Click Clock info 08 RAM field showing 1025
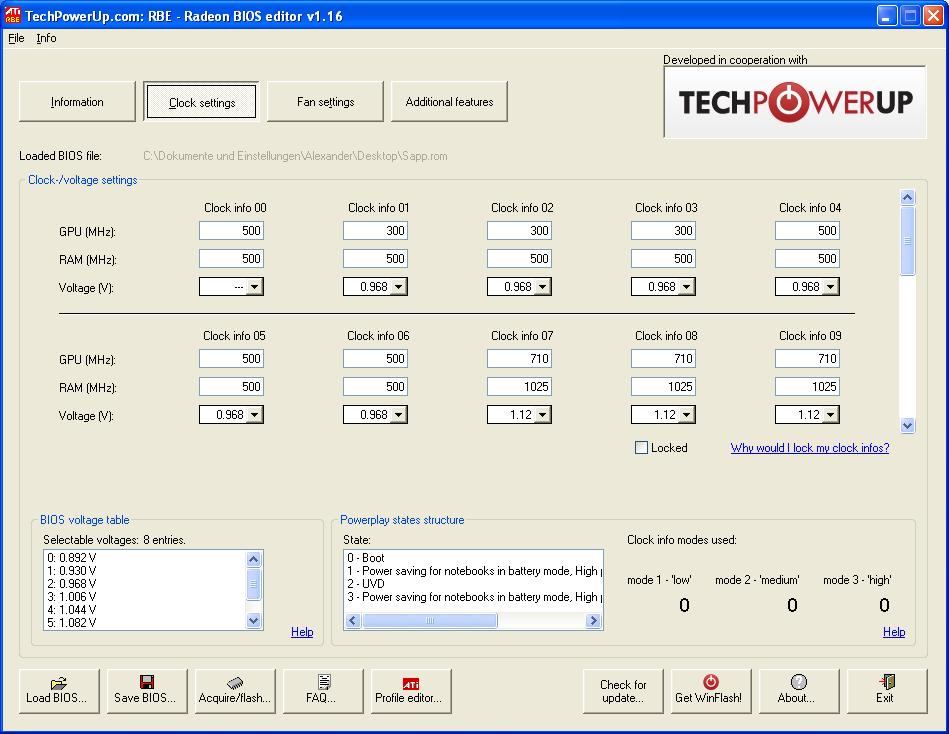The height and width of the screenshot is (734, 949). click(663, 387)
